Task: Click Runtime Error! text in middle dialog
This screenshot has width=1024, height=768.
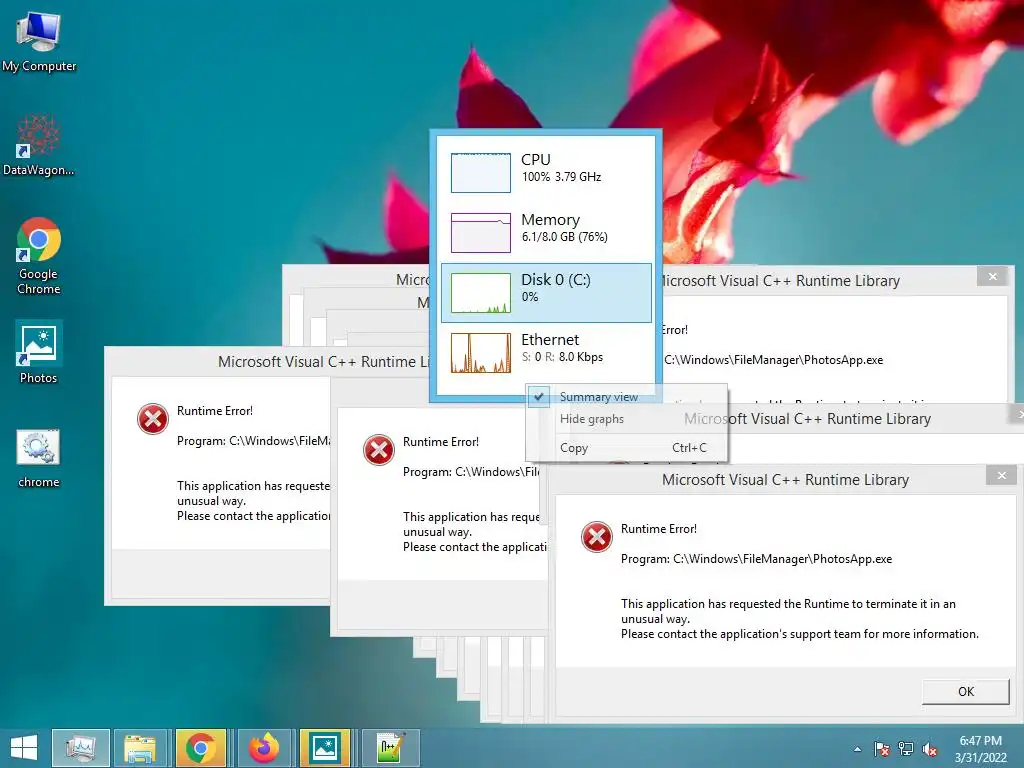Action: tap(441, 442)
